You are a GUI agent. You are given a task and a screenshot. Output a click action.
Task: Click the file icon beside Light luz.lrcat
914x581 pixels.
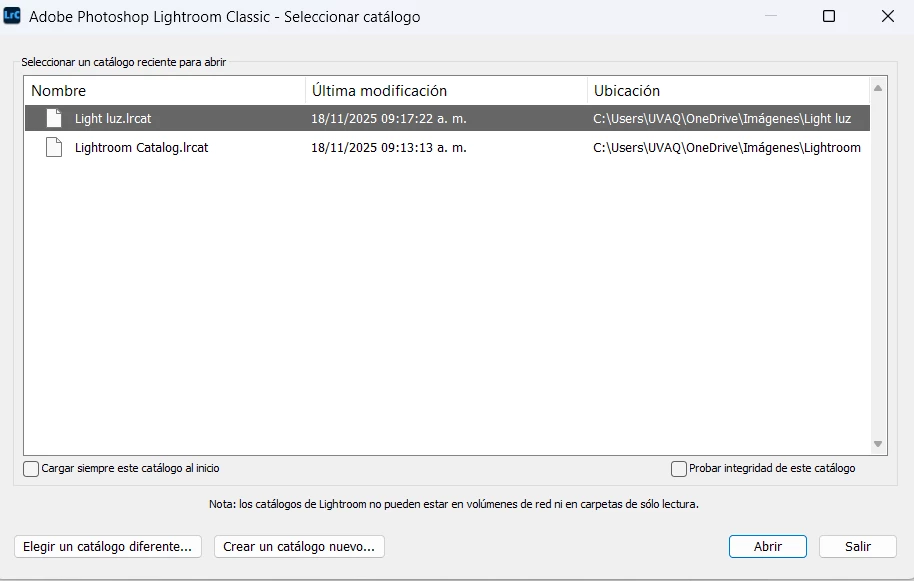click(54, 118)
